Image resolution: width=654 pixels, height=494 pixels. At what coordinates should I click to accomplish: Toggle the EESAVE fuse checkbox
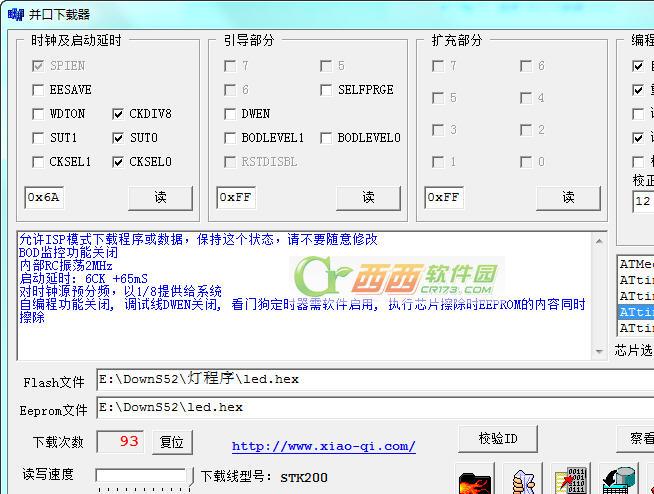click(38, 90)
